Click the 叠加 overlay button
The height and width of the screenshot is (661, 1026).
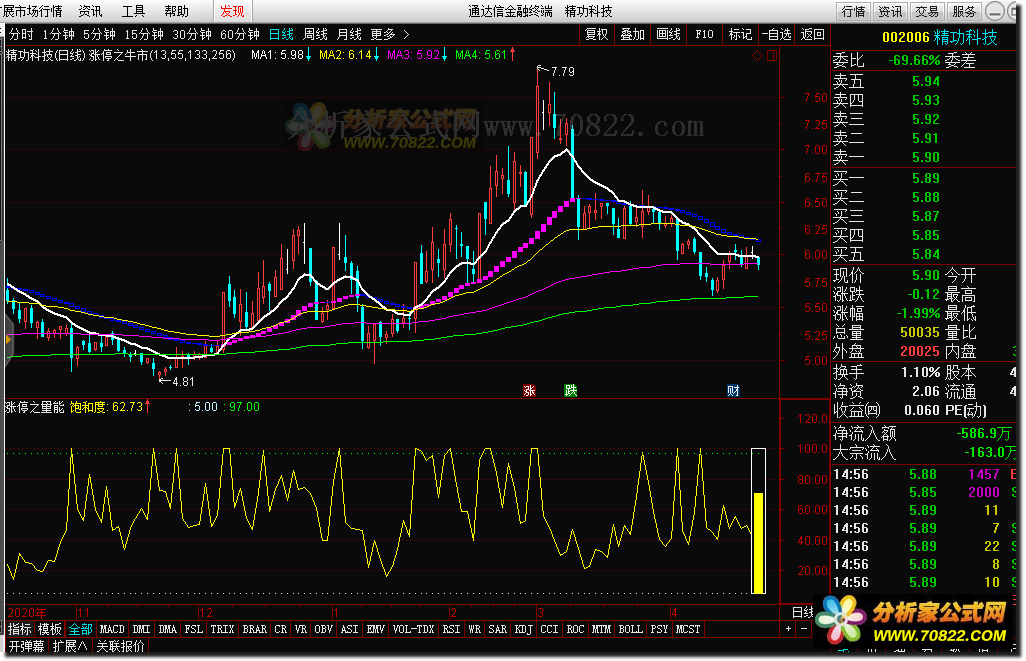[632, 35]
